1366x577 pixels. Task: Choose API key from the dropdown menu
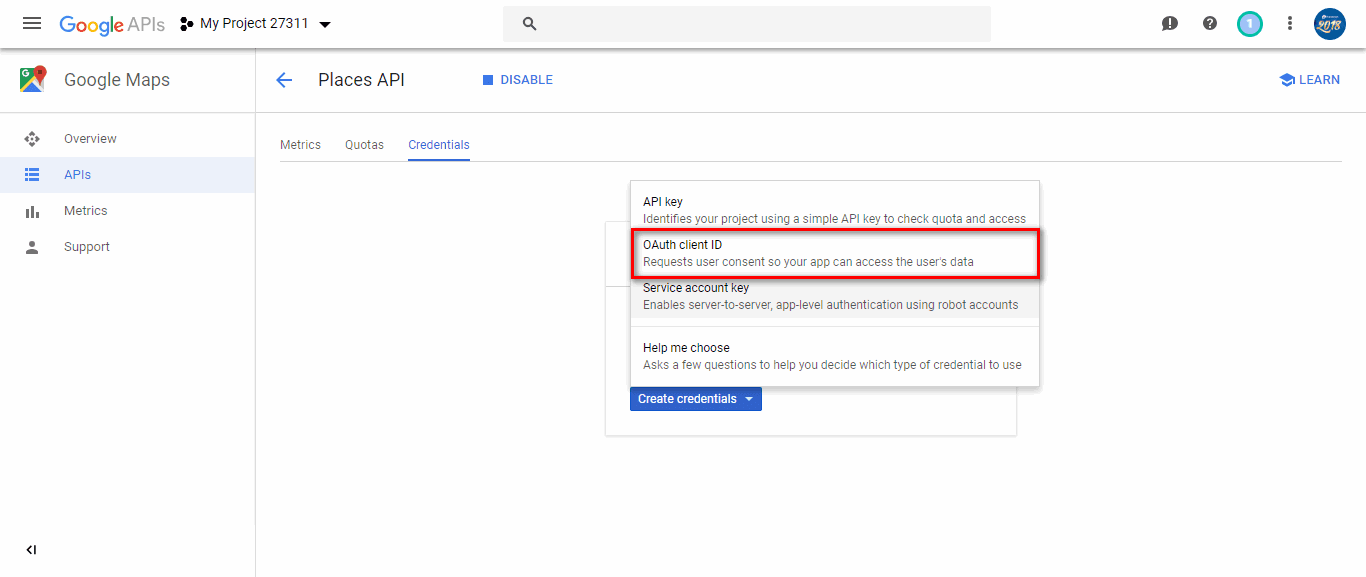point(835,210)
